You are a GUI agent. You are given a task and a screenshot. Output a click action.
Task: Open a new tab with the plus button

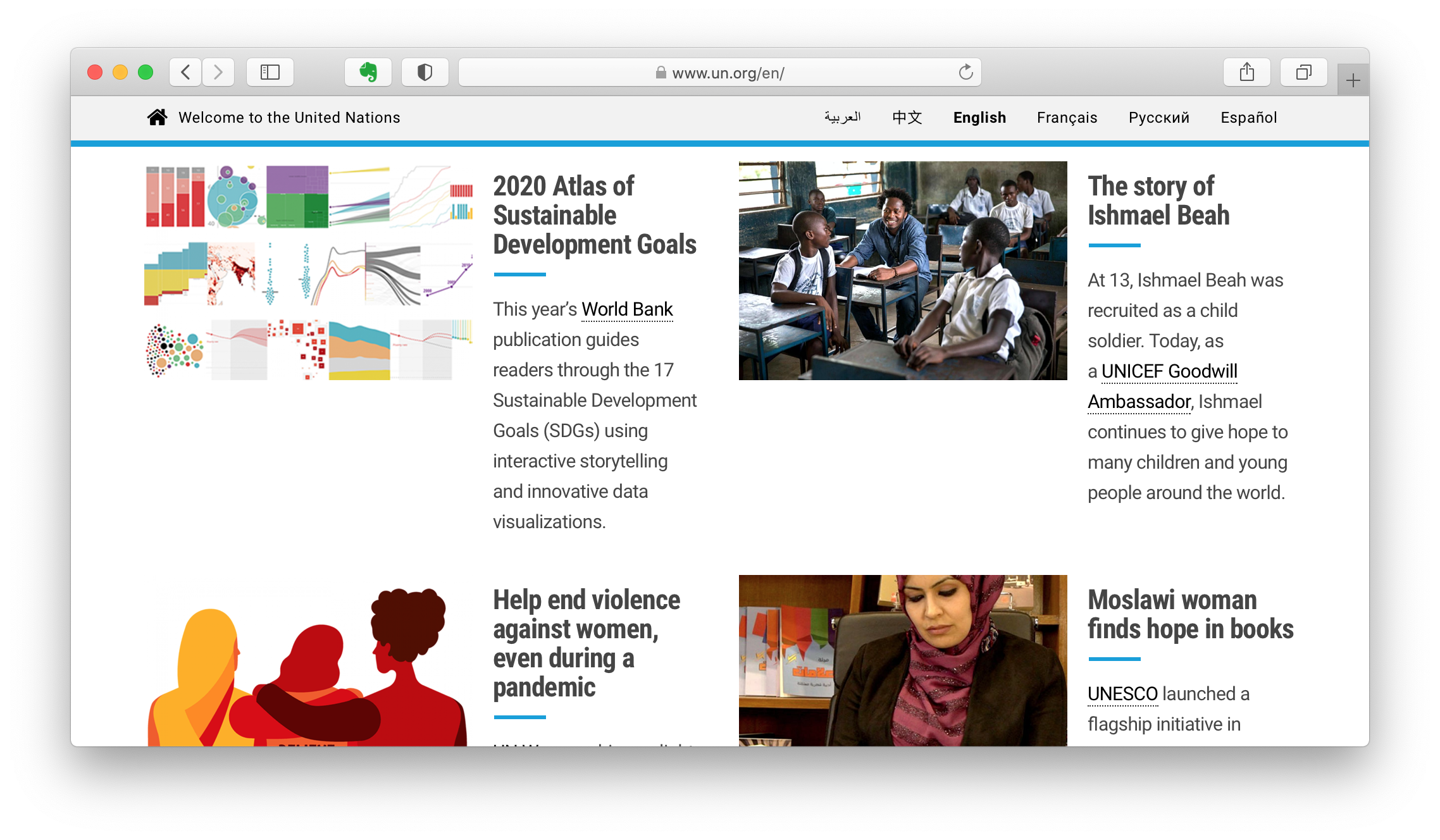coord(1353,80)
